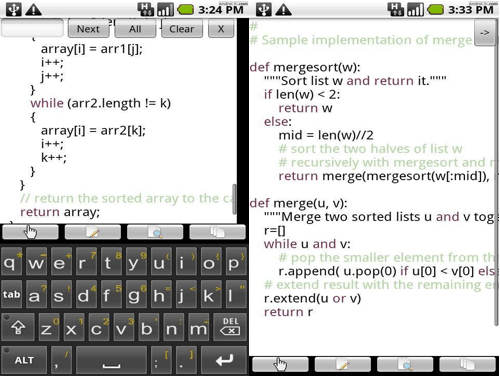
Task: Tap the find magnifier button in left editor
Action: click(x=155, y=232)
